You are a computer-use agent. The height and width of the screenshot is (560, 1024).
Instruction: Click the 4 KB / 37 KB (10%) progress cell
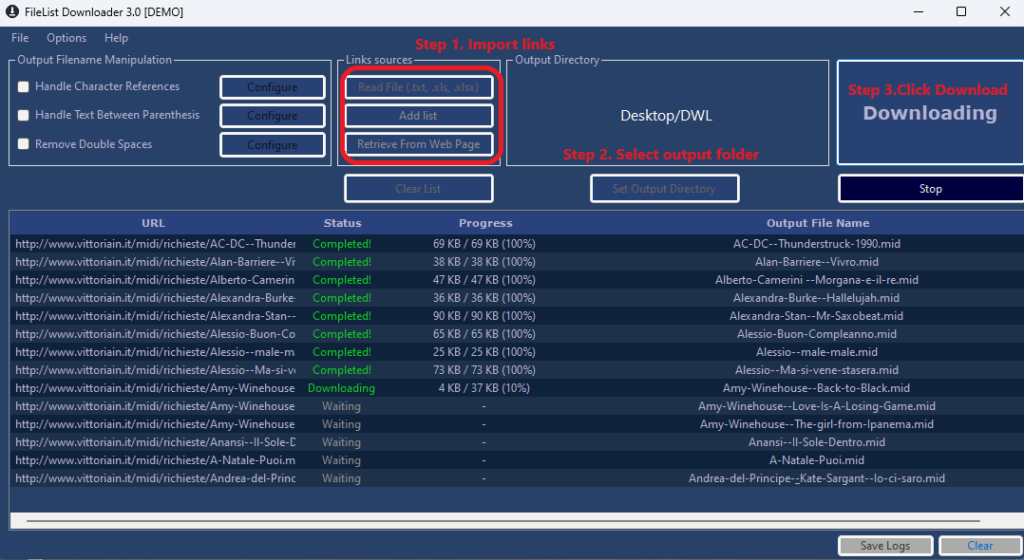tap(484, 388)
